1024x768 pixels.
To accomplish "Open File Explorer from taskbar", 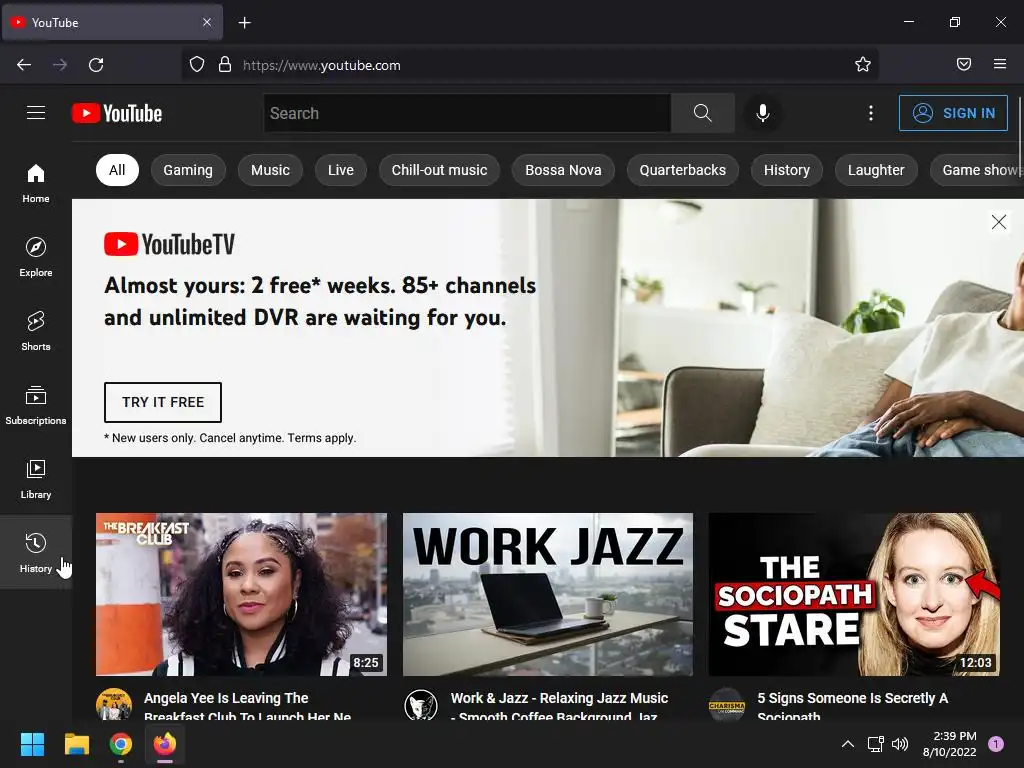I will [x=76, y=744].
